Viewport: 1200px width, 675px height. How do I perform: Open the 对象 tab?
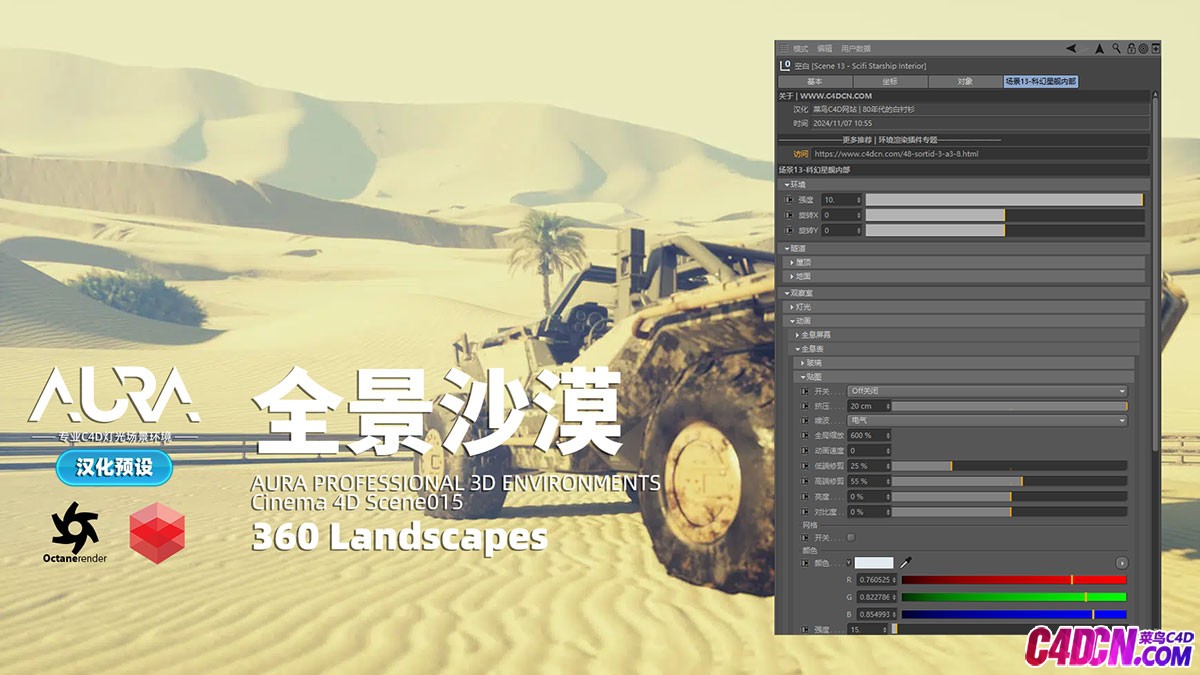965,81
